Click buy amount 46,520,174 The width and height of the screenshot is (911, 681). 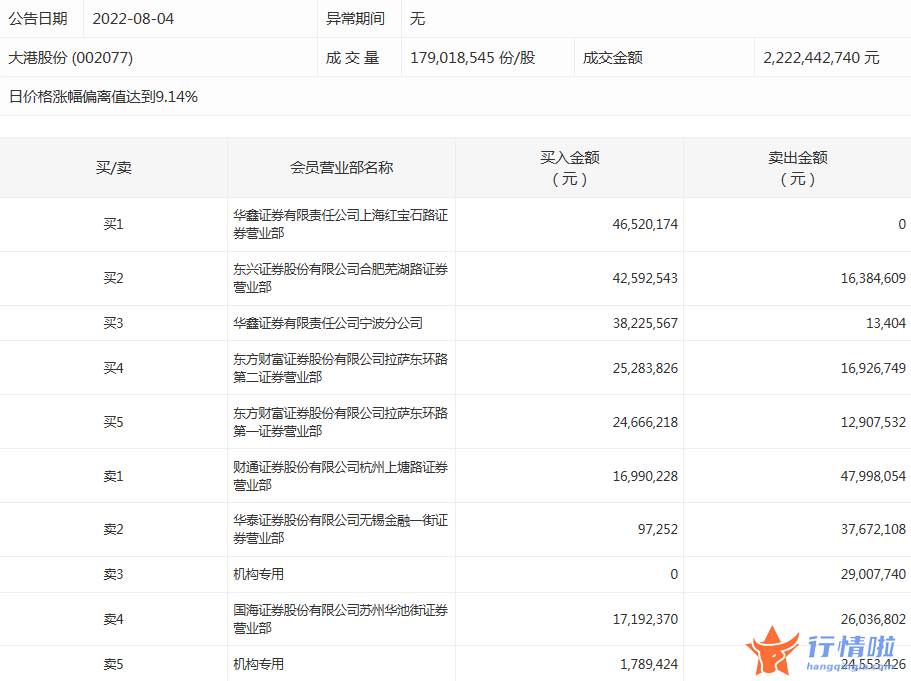pos(645,224)
